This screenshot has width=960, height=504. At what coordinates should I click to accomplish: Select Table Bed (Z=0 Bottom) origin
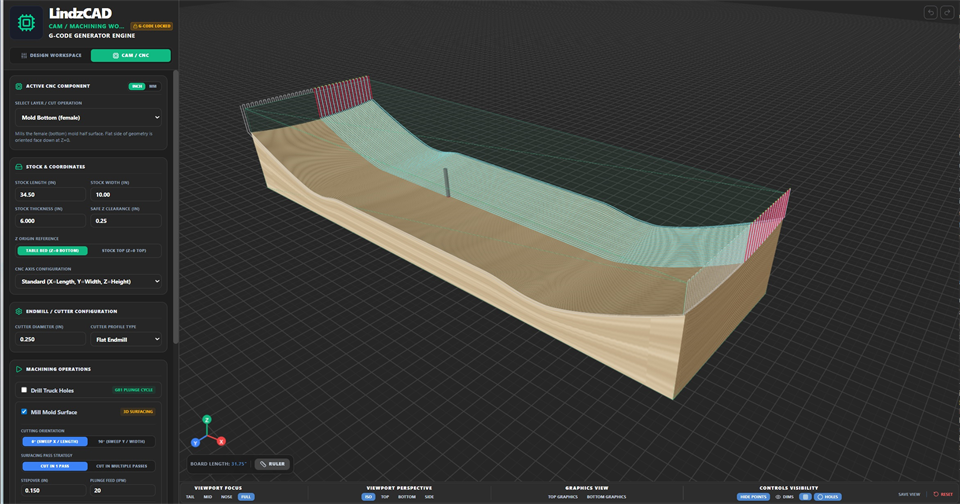(53, 250)
